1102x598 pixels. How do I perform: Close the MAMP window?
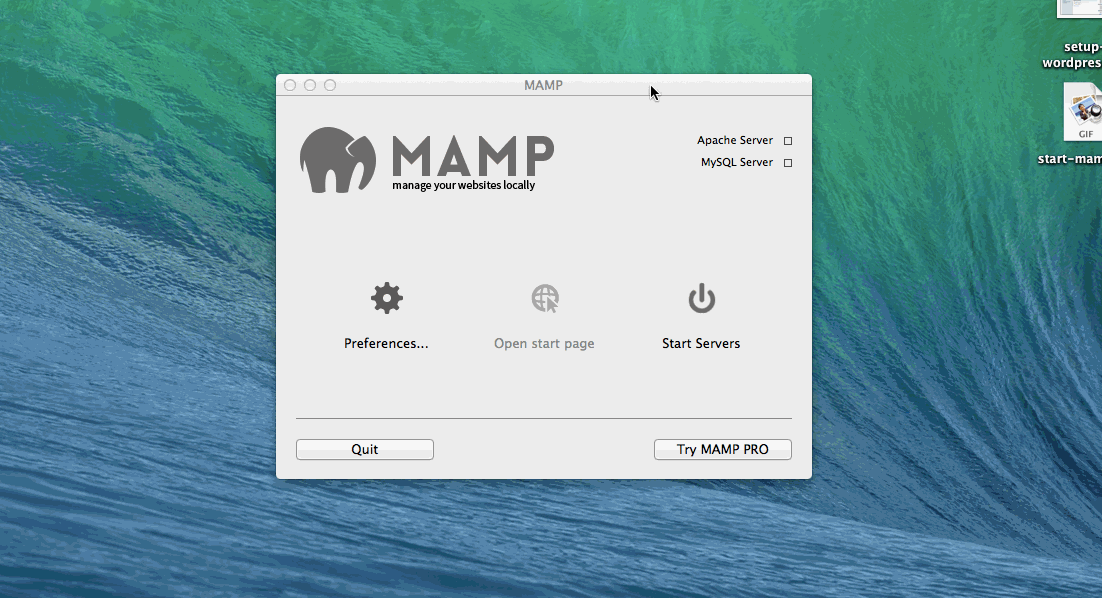[x=290, y=85]
